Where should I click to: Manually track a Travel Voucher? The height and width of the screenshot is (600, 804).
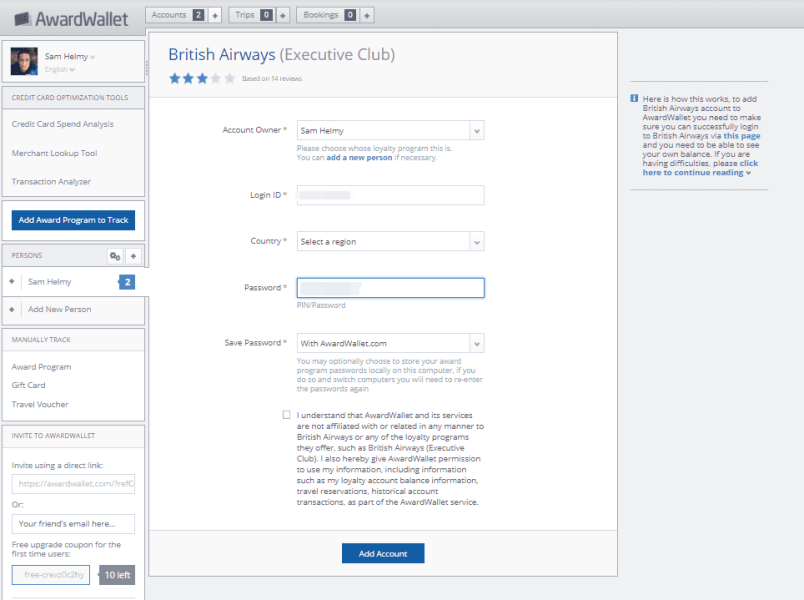(40, 405)
